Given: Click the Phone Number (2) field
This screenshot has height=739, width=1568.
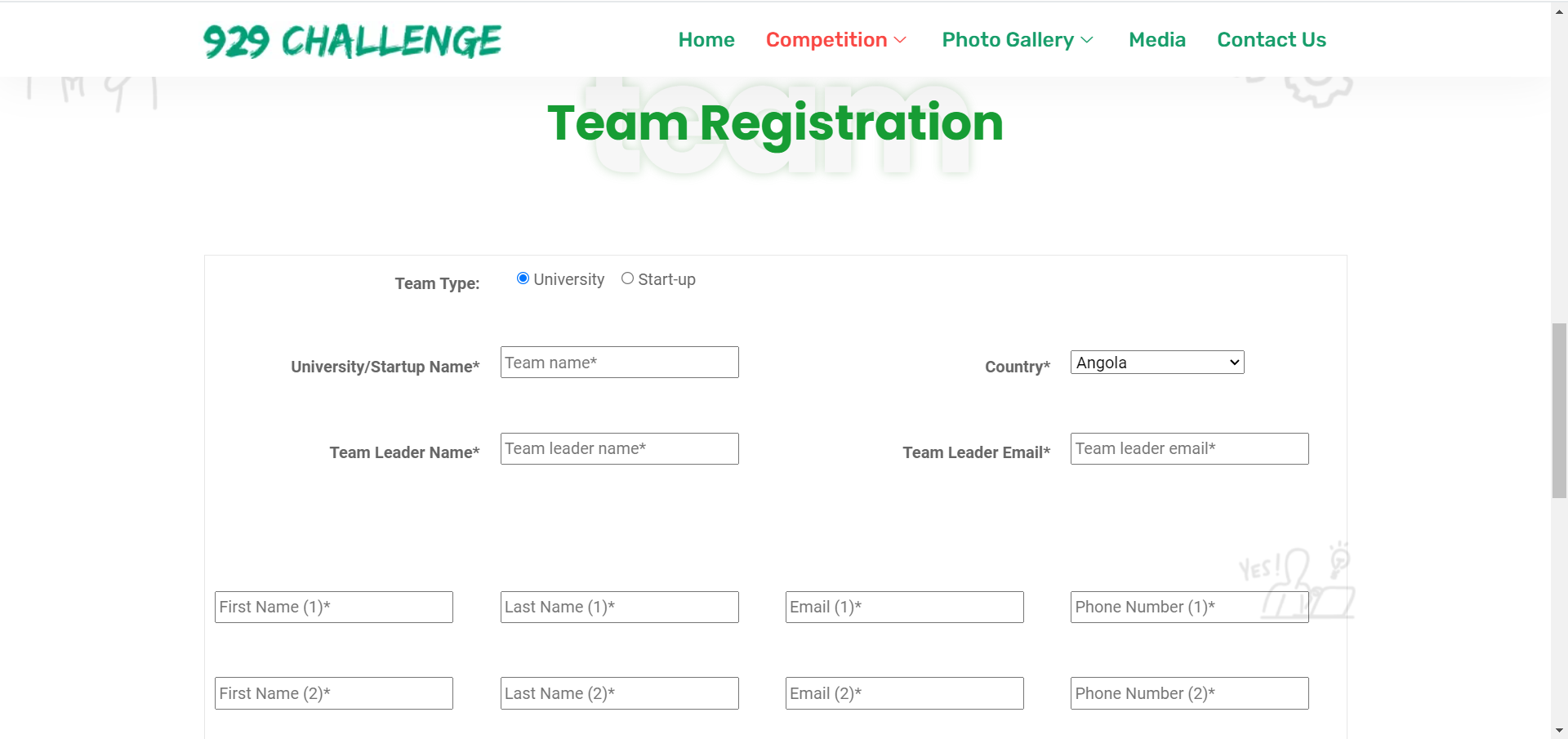Looking at the screenshot, I should point(1189,693).
